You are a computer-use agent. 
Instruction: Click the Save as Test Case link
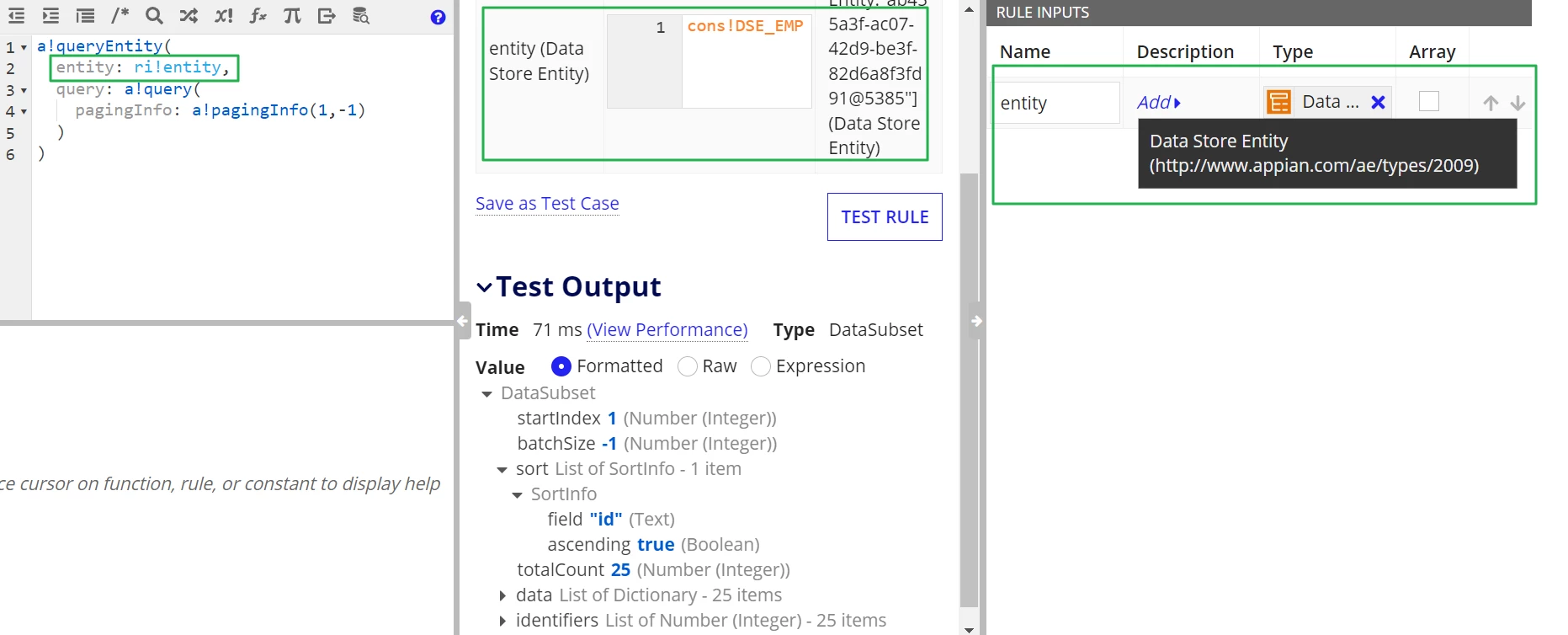click(x=547, y=204)
